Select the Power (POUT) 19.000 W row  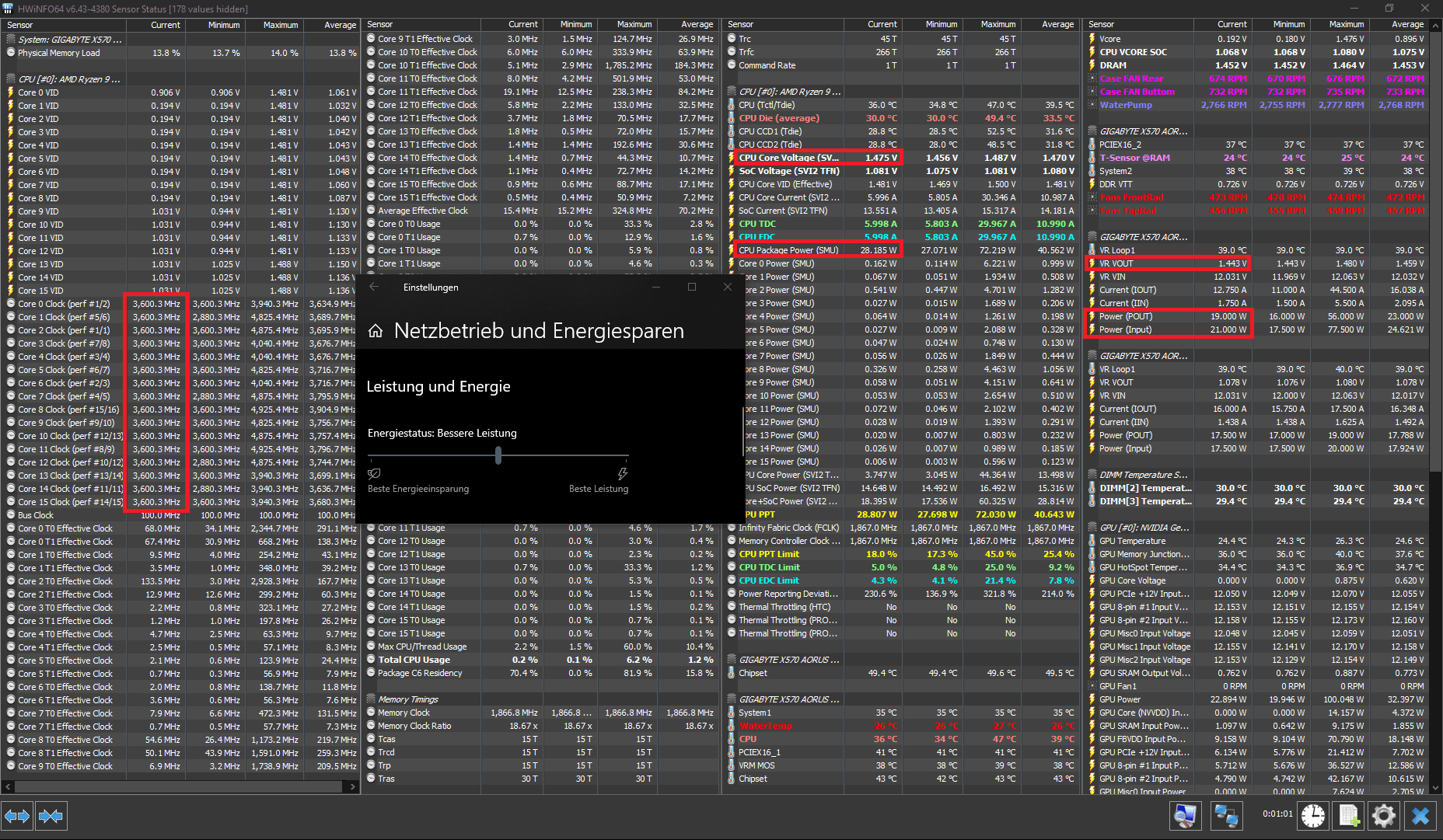(x=1257, y=316)
